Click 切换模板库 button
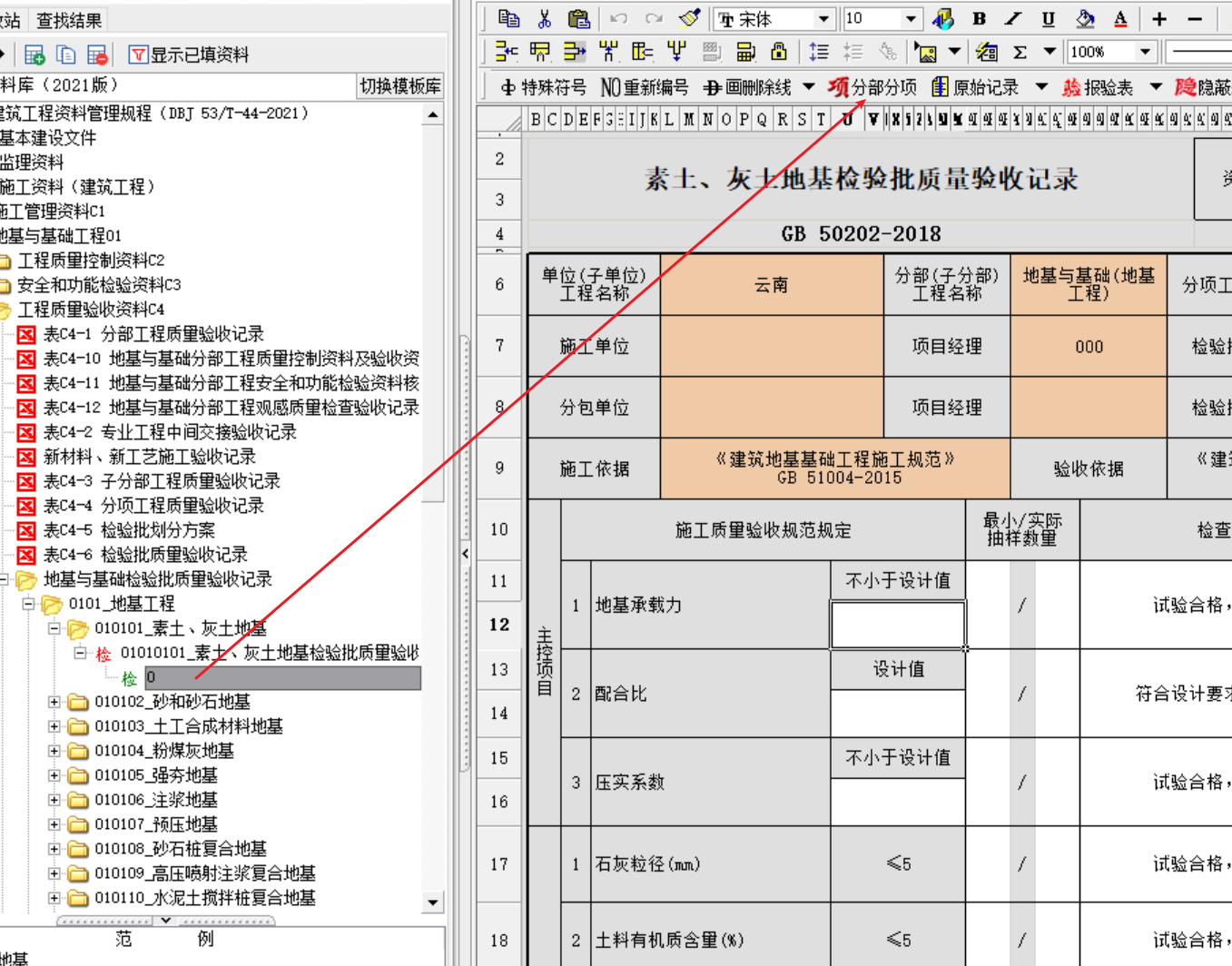 (399, 86)
